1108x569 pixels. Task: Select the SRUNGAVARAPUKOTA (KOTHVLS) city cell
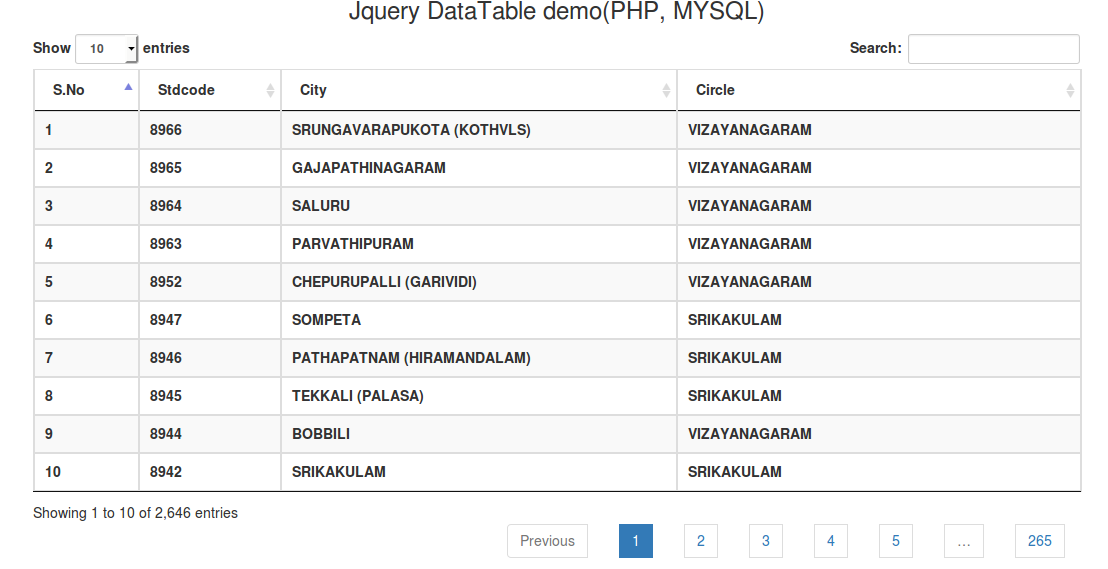tap(479, 130)
